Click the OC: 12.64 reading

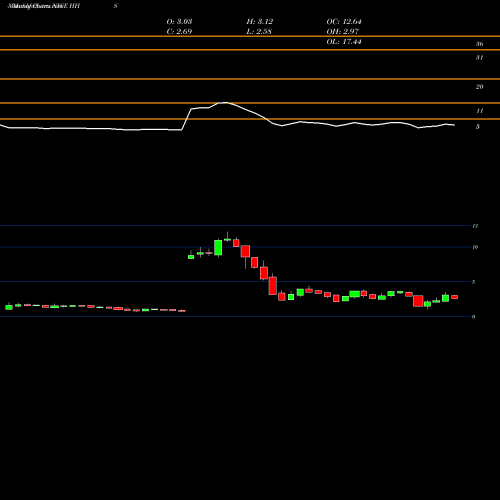[x=344, y=22]
